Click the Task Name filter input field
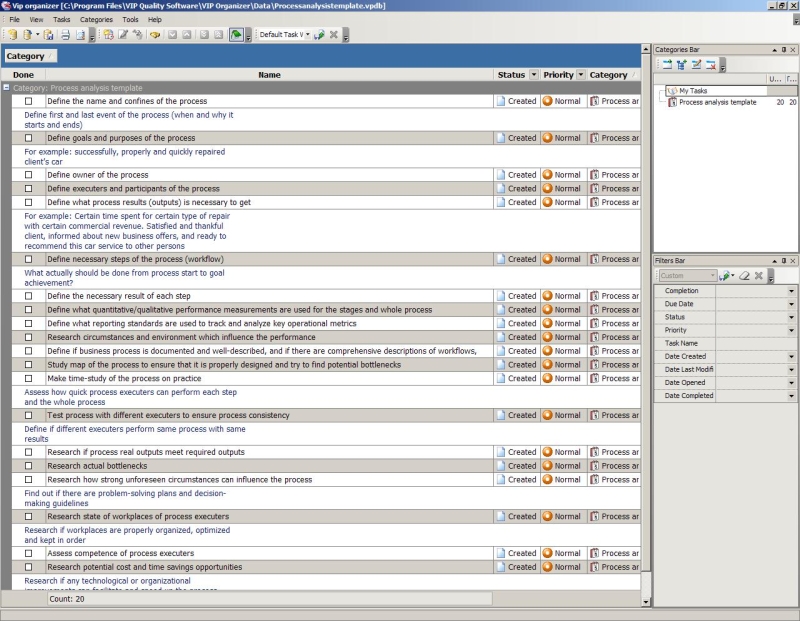 [x=756, y=343]
